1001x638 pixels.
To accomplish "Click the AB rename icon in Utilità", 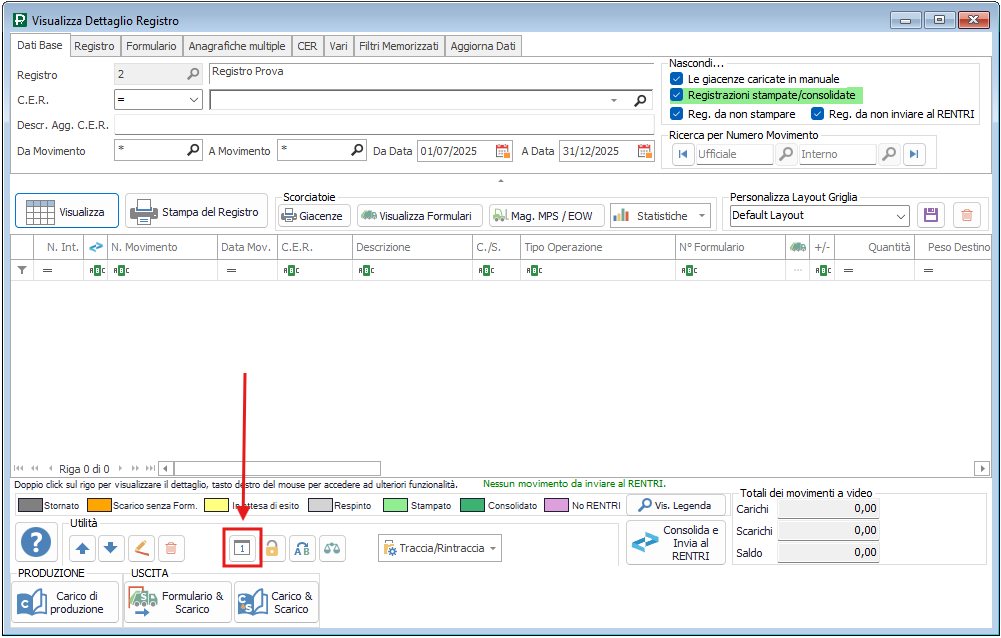I will [x=301, y=548].
